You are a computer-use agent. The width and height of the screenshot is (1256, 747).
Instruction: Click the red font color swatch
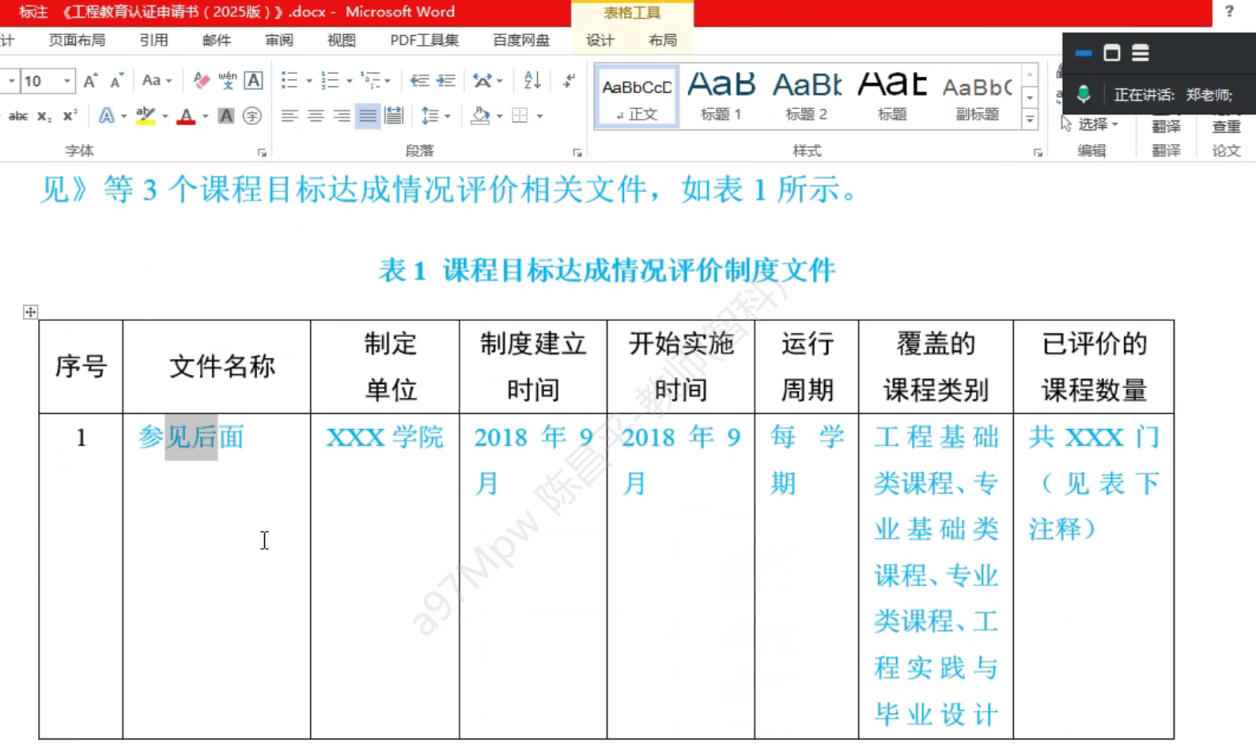186,117
